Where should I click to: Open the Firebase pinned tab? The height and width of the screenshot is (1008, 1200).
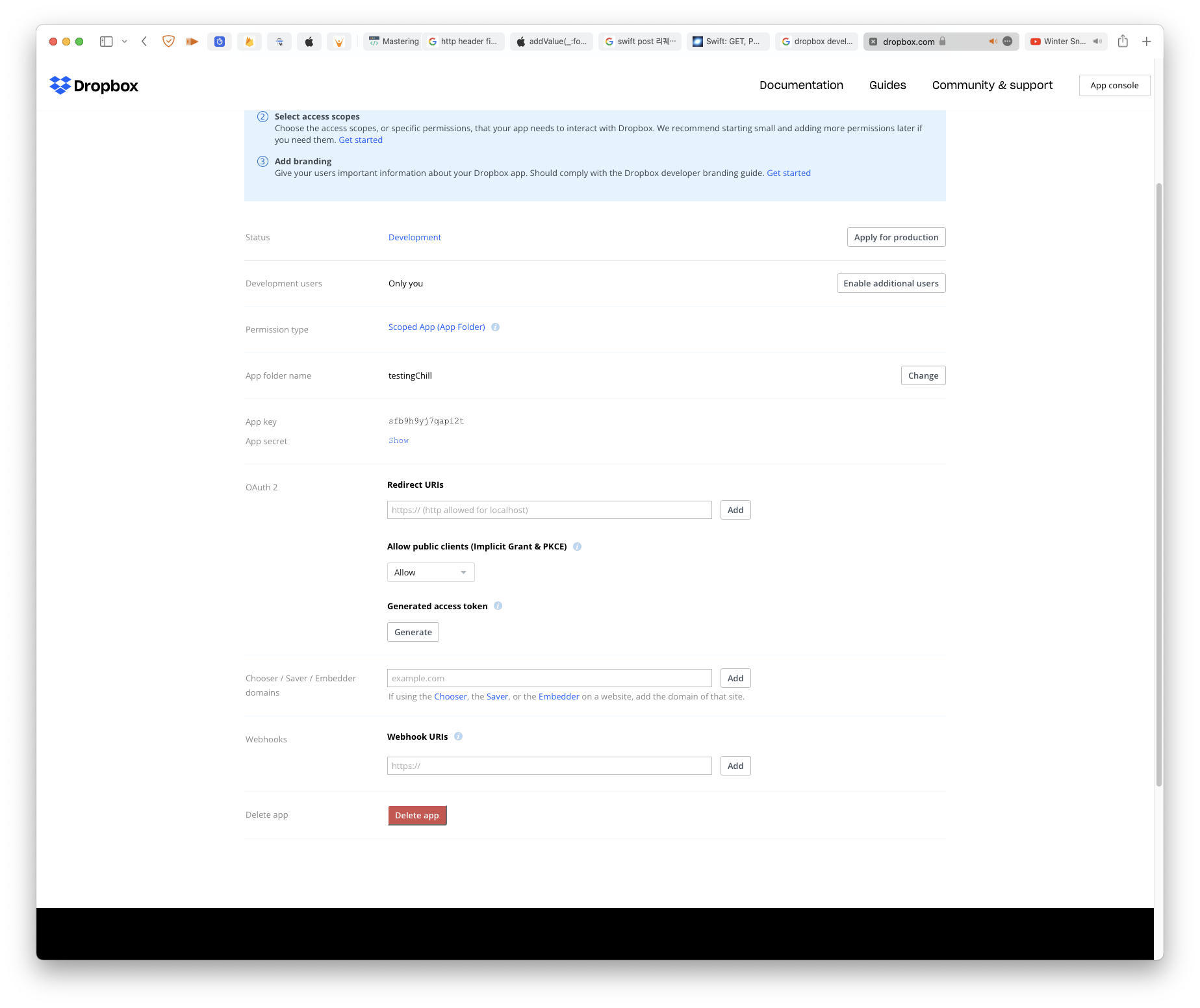[249, 42]
